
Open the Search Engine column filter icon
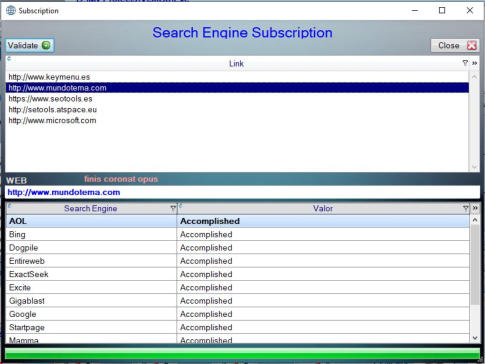pos(173,208)
